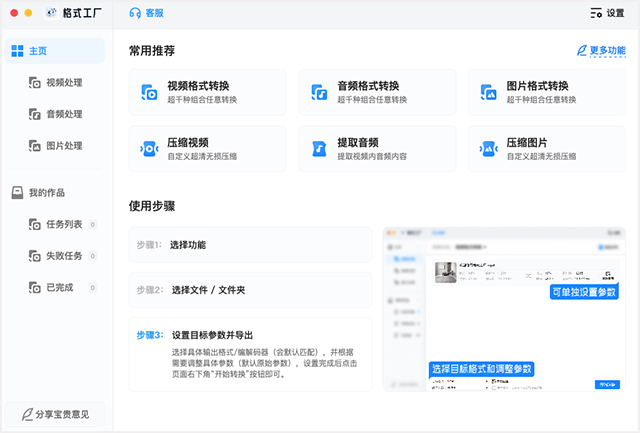Screen dimensions: 640x433
Task: Open the 压缩视频 card title
Action: pos(188,142)
